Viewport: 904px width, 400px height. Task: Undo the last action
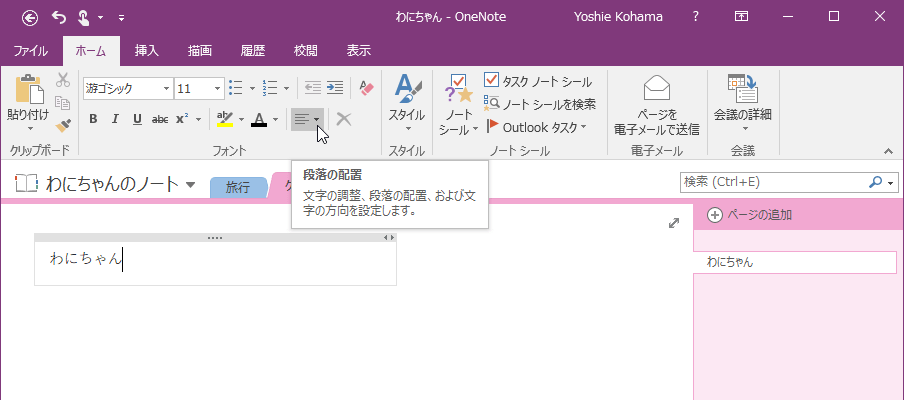(59, 17)
